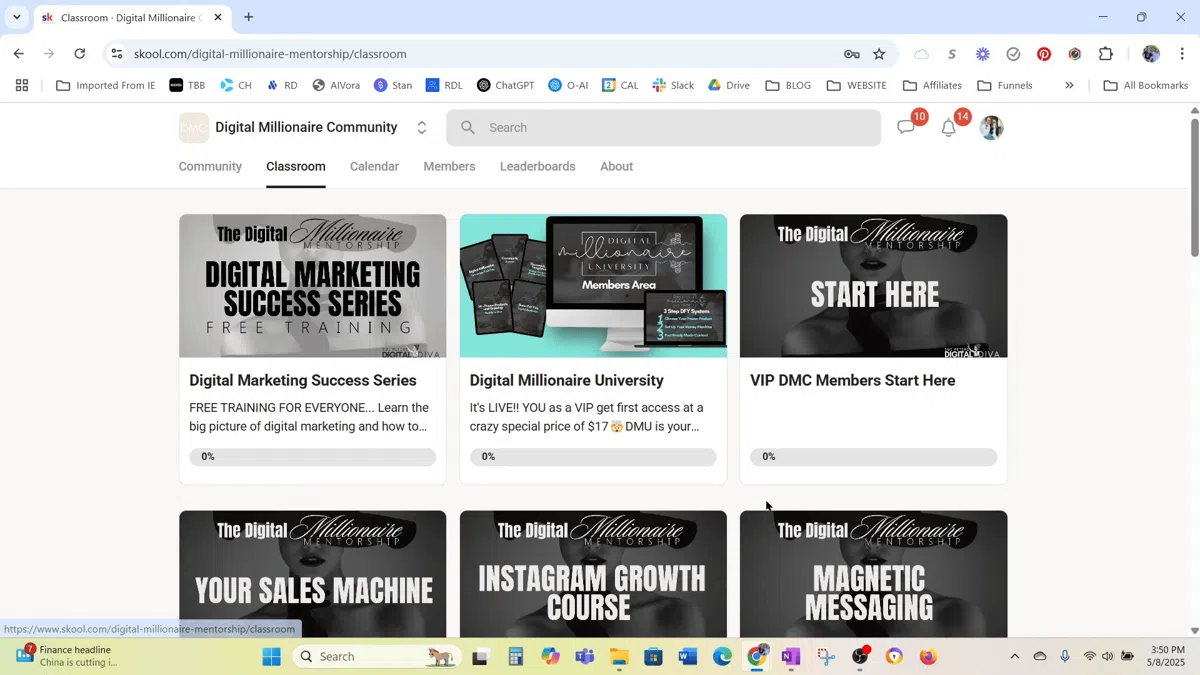
Task: Click the Pinterest extension icon
Action: (1044, 54)
